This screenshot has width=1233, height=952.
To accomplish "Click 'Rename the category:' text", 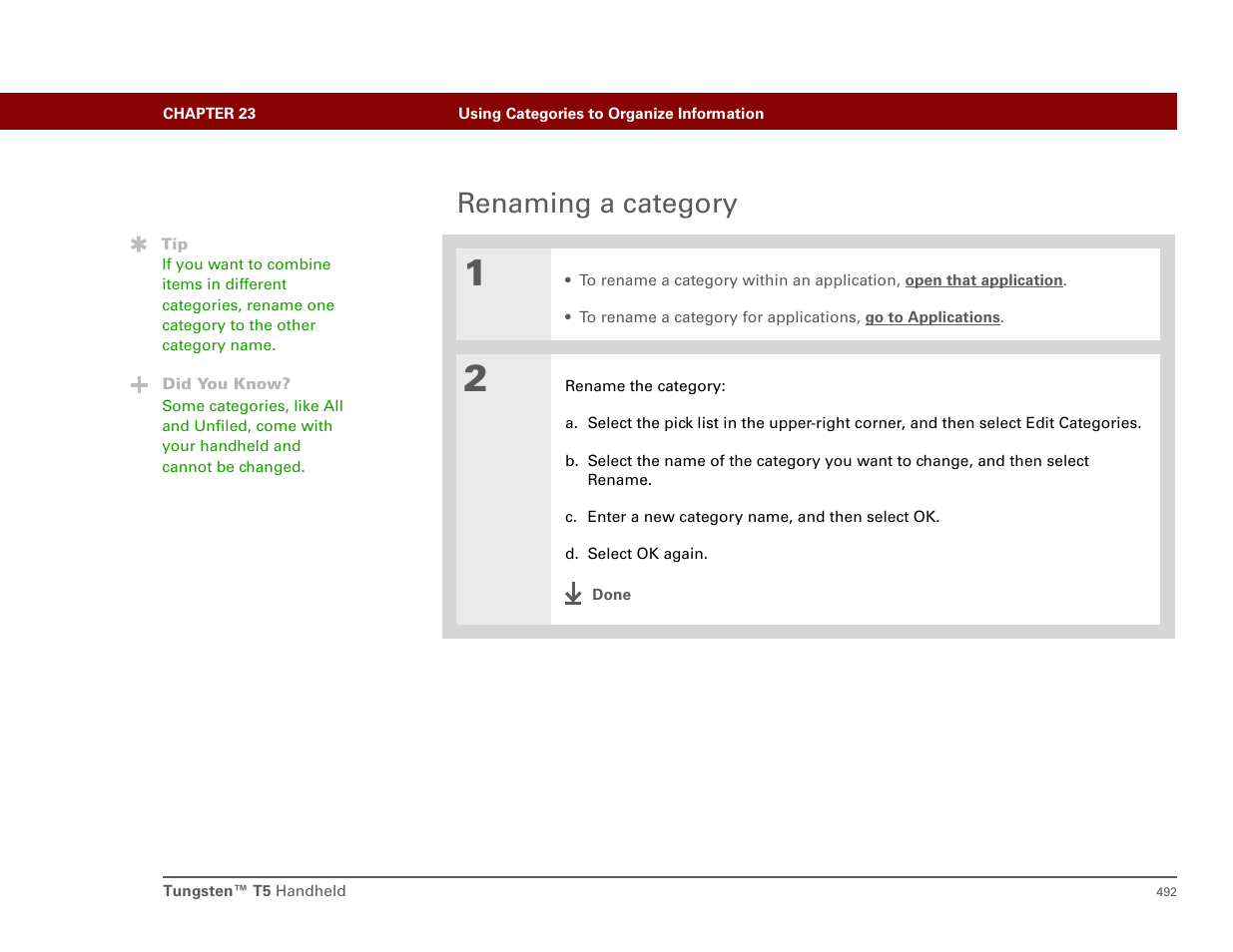I will pos(645,386).
